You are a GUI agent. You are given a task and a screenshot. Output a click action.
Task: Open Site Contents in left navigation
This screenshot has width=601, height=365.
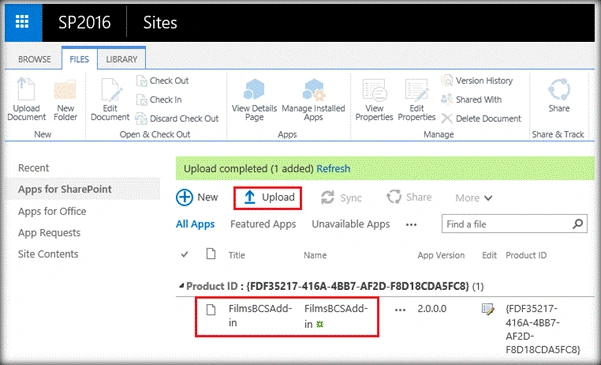pos(48,254)
